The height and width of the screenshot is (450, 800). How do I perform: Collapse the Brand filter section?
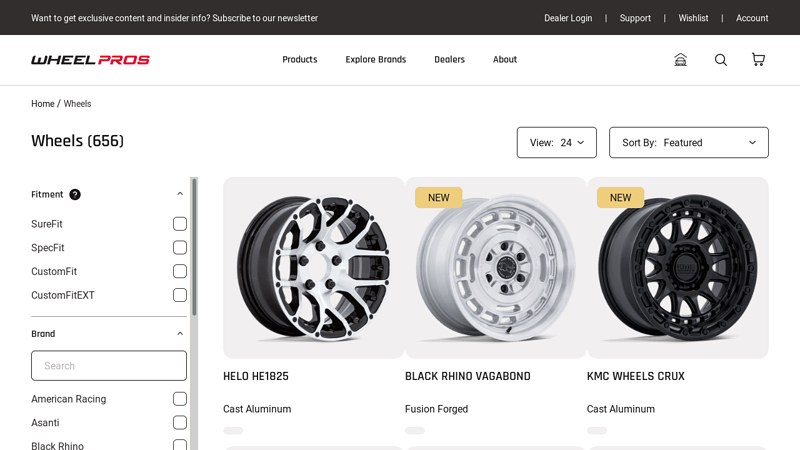180,334
